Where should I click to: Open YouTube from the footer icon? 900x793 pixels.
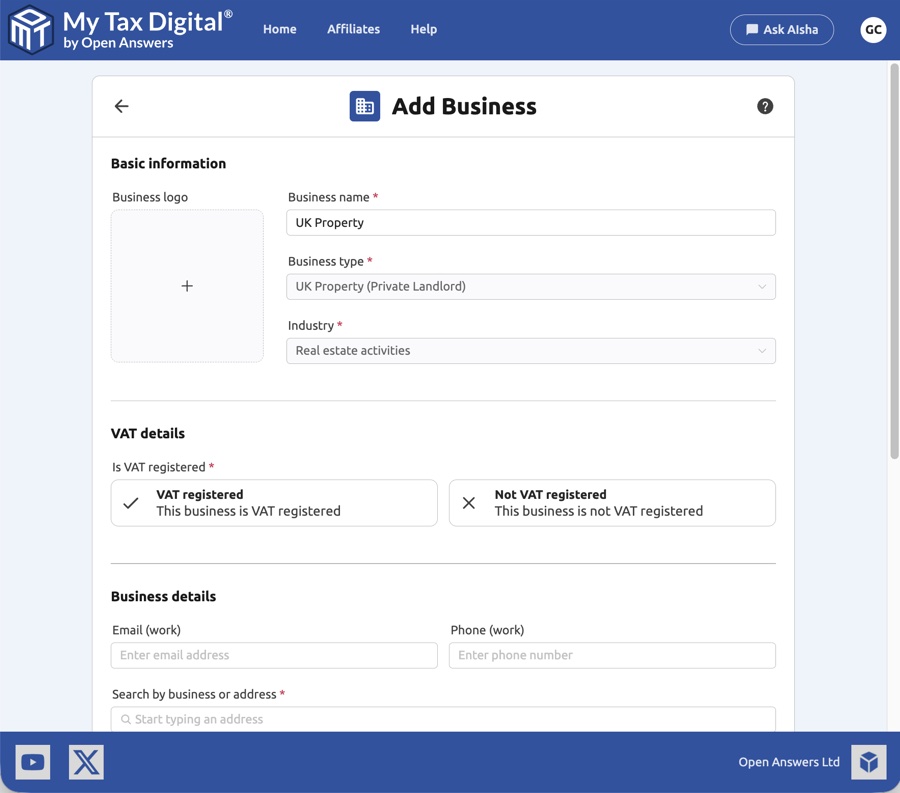point(32,762)
